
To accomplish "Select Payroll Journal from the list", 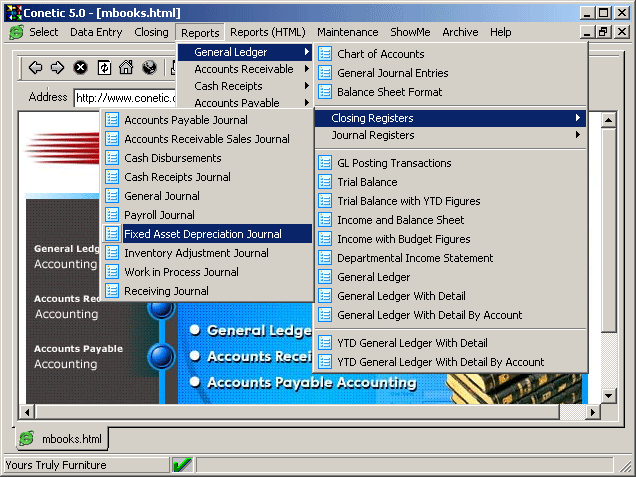I will tap(159, 215).
